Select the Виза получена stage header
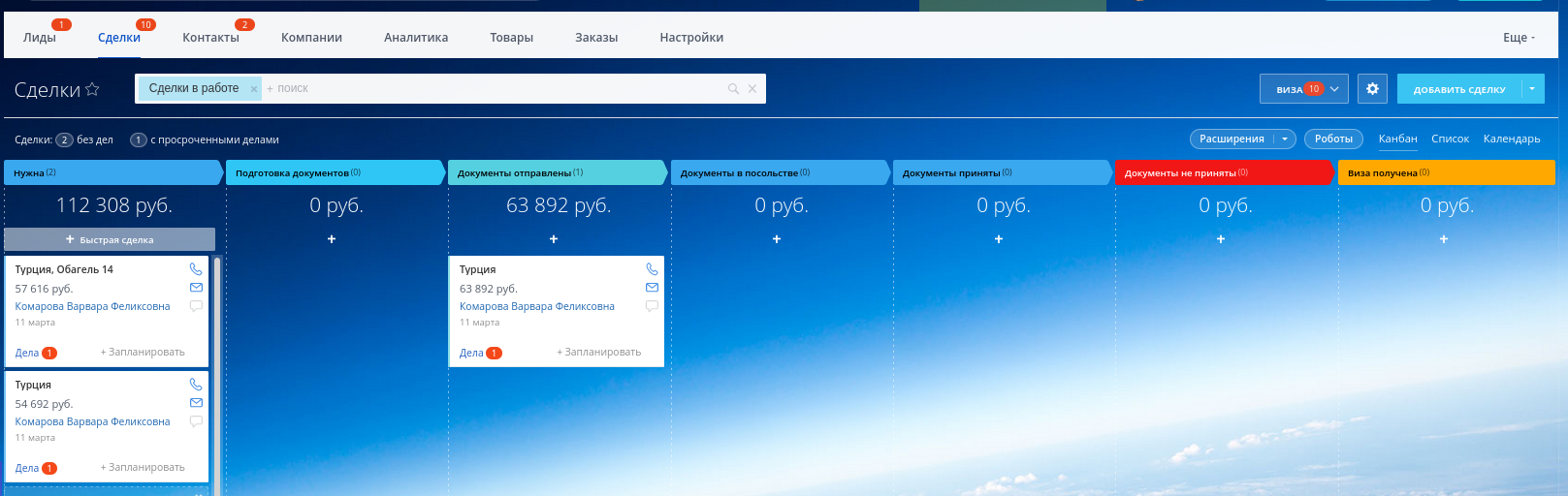This screenshot has width=1568, height=496. click(1447, 172)
